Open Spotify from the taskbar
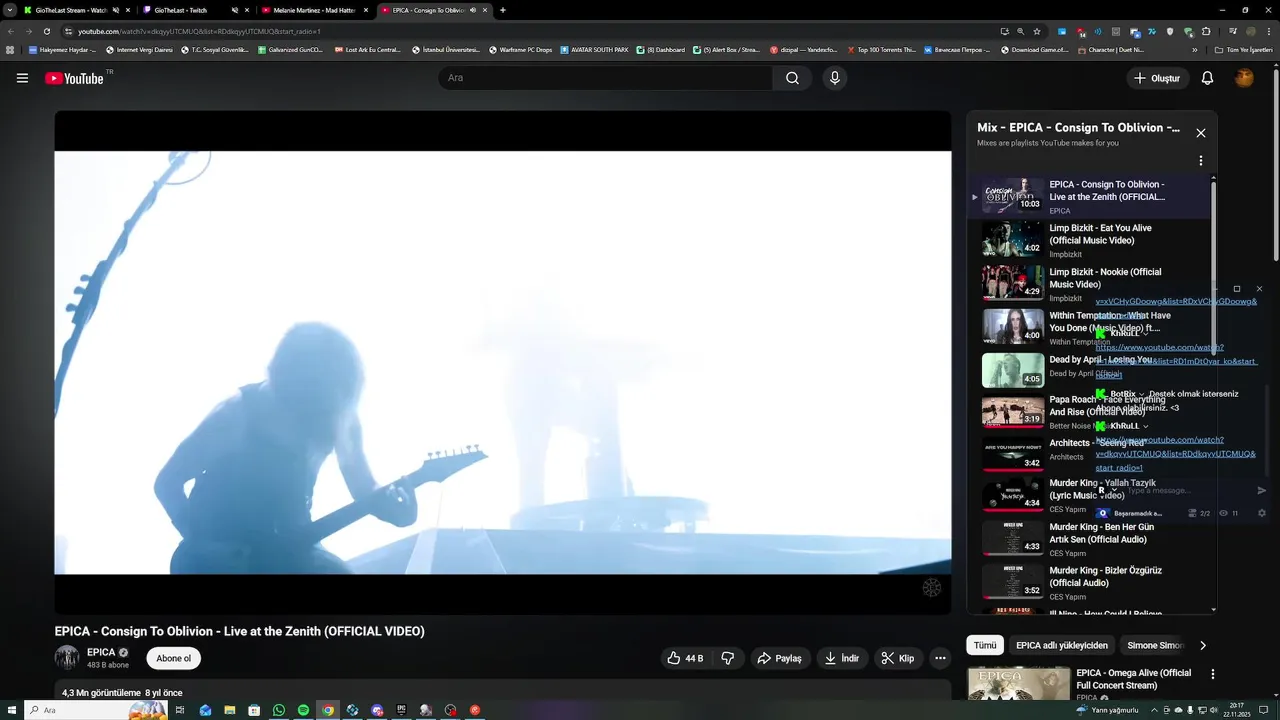The image size is (1280, 720). click(303, 710)
